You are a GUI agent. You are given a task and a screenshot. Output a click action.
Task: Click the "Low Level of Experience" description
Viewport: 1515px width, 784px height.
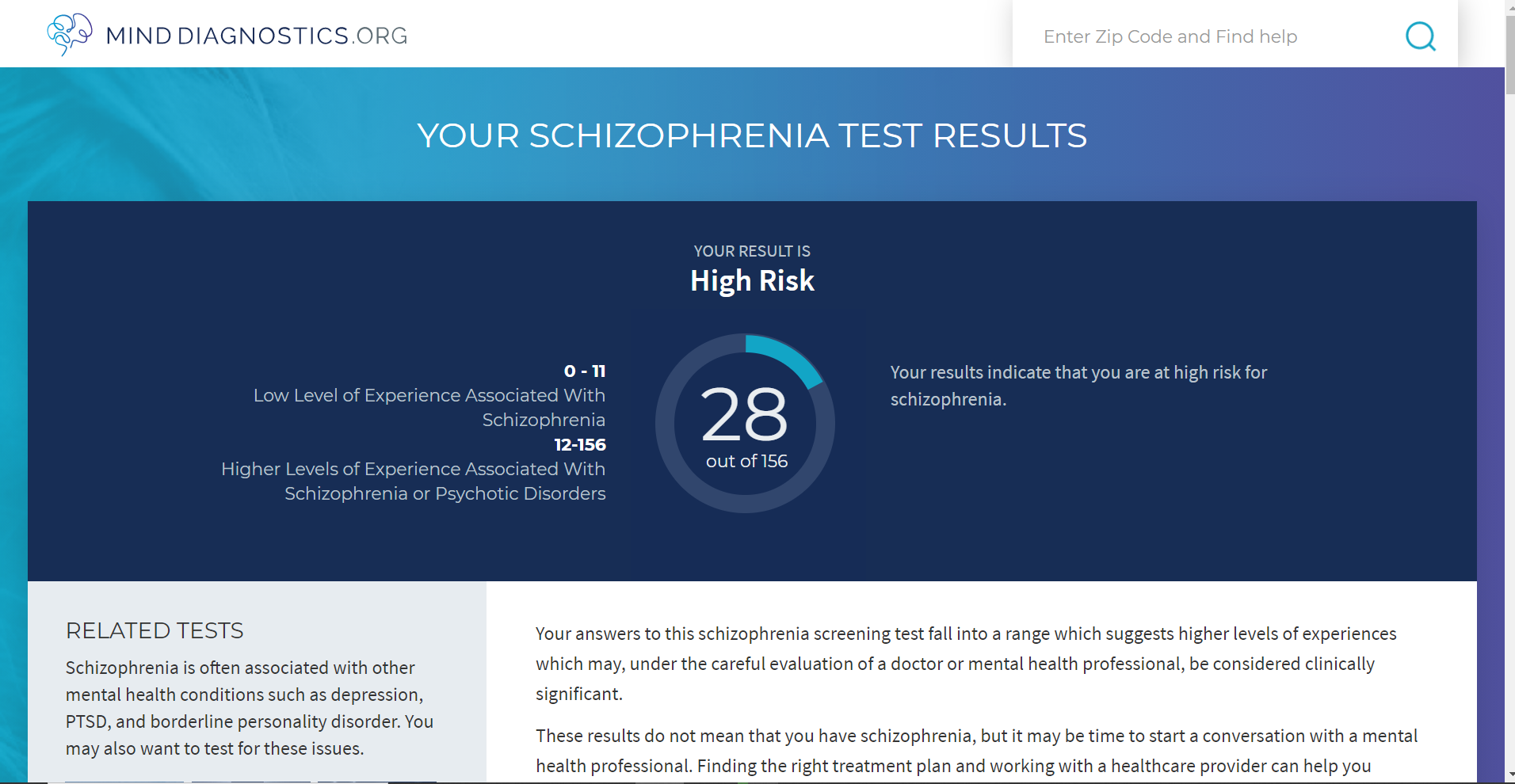pyautogui.click(x=429, y=407)
